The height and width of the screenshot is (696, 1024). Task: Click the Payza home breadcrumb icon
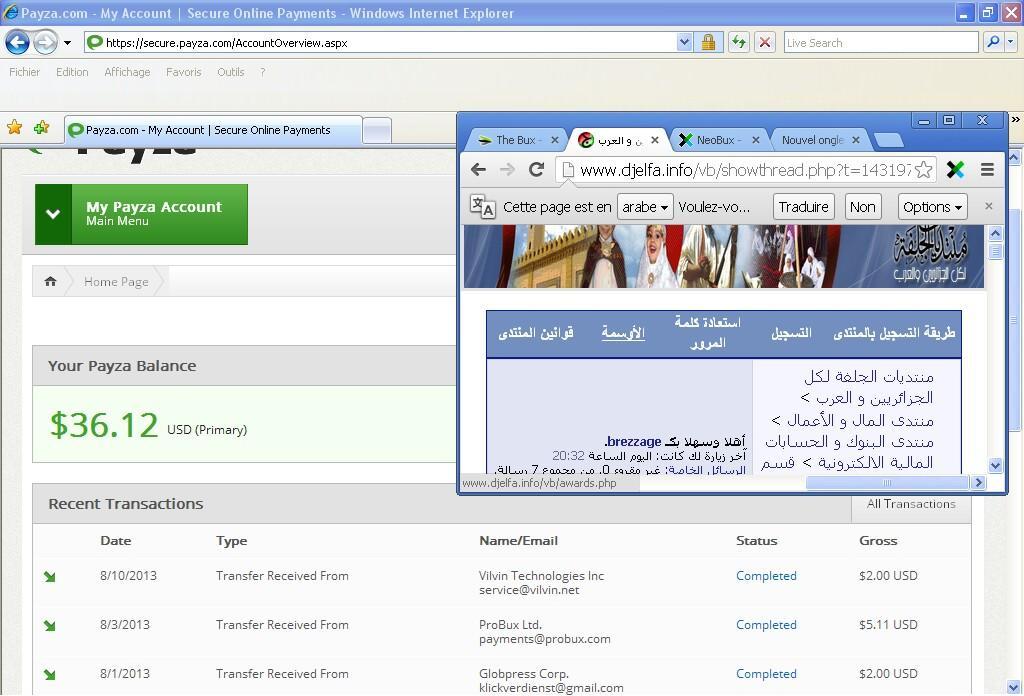coord(50,281)
